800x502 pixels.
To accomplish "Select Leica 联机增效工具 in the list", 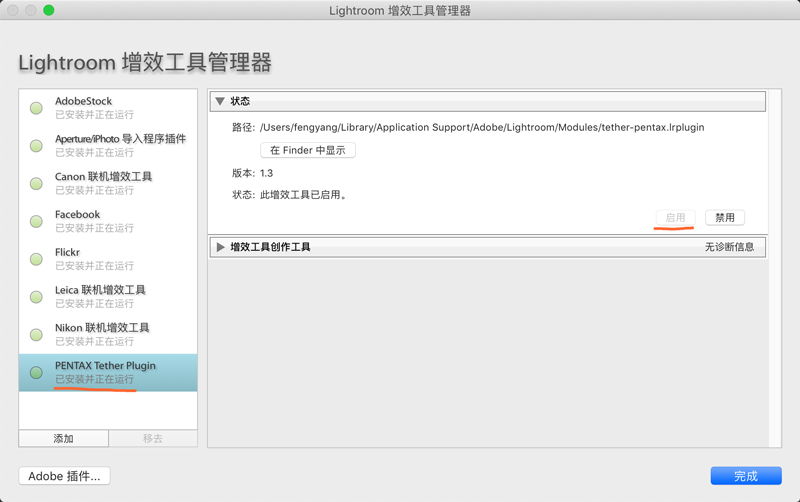I will click(108, 296).
